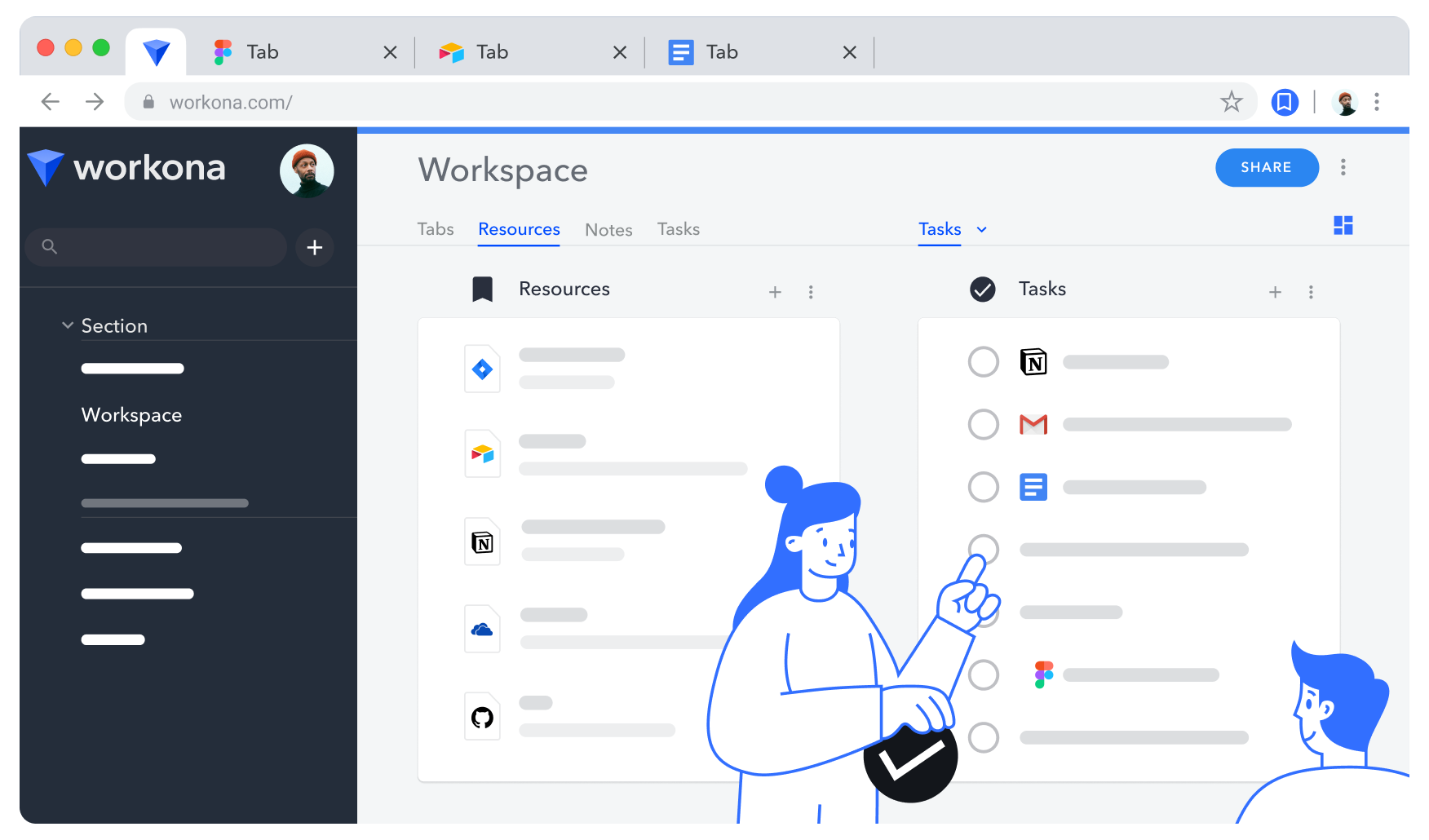Click the Figma icon in tasks
The height and width of the screenshot is (840, 1429).
(x=1043, y=674)
